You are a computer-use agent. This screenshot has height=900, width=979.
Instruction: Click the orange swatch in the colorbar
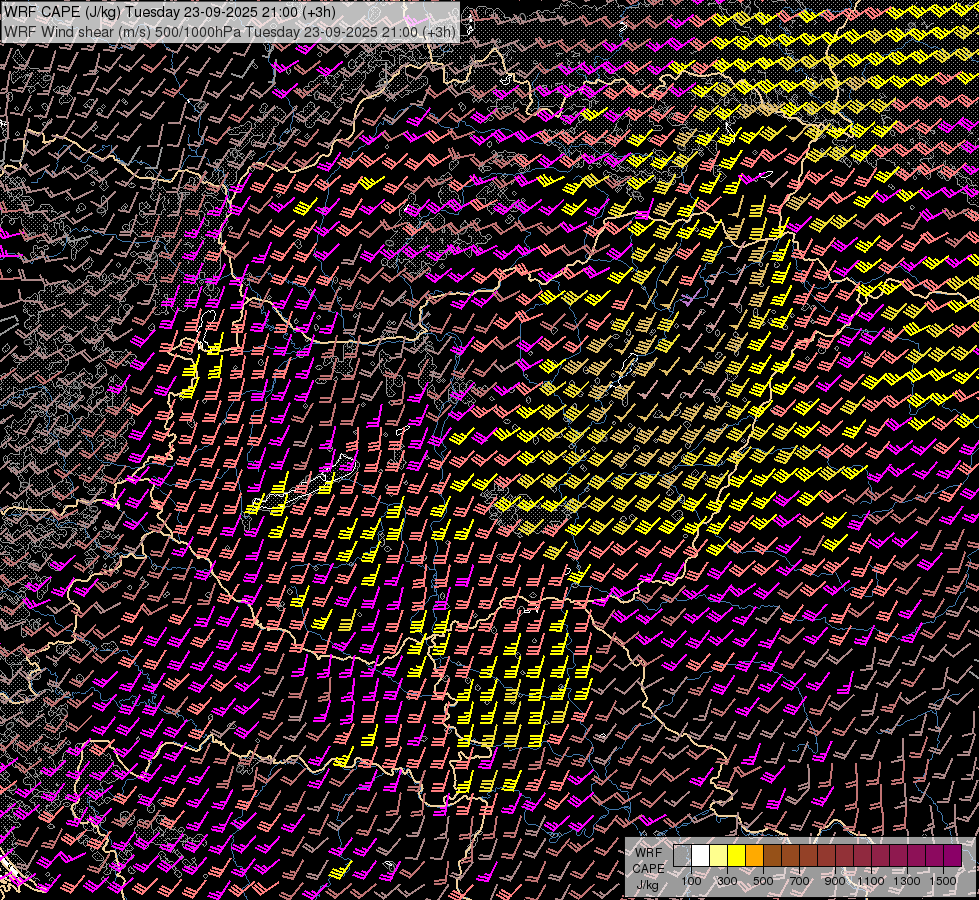pos(754,856)
